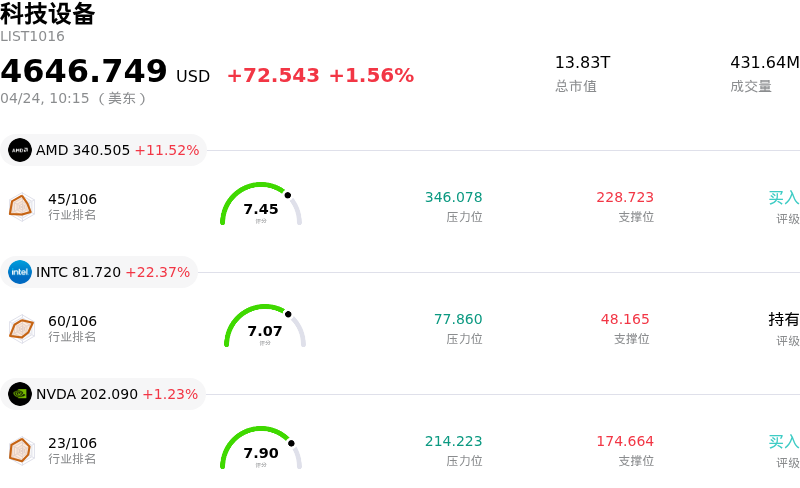Open NVDA industry rank radar icon

(22, 450)
